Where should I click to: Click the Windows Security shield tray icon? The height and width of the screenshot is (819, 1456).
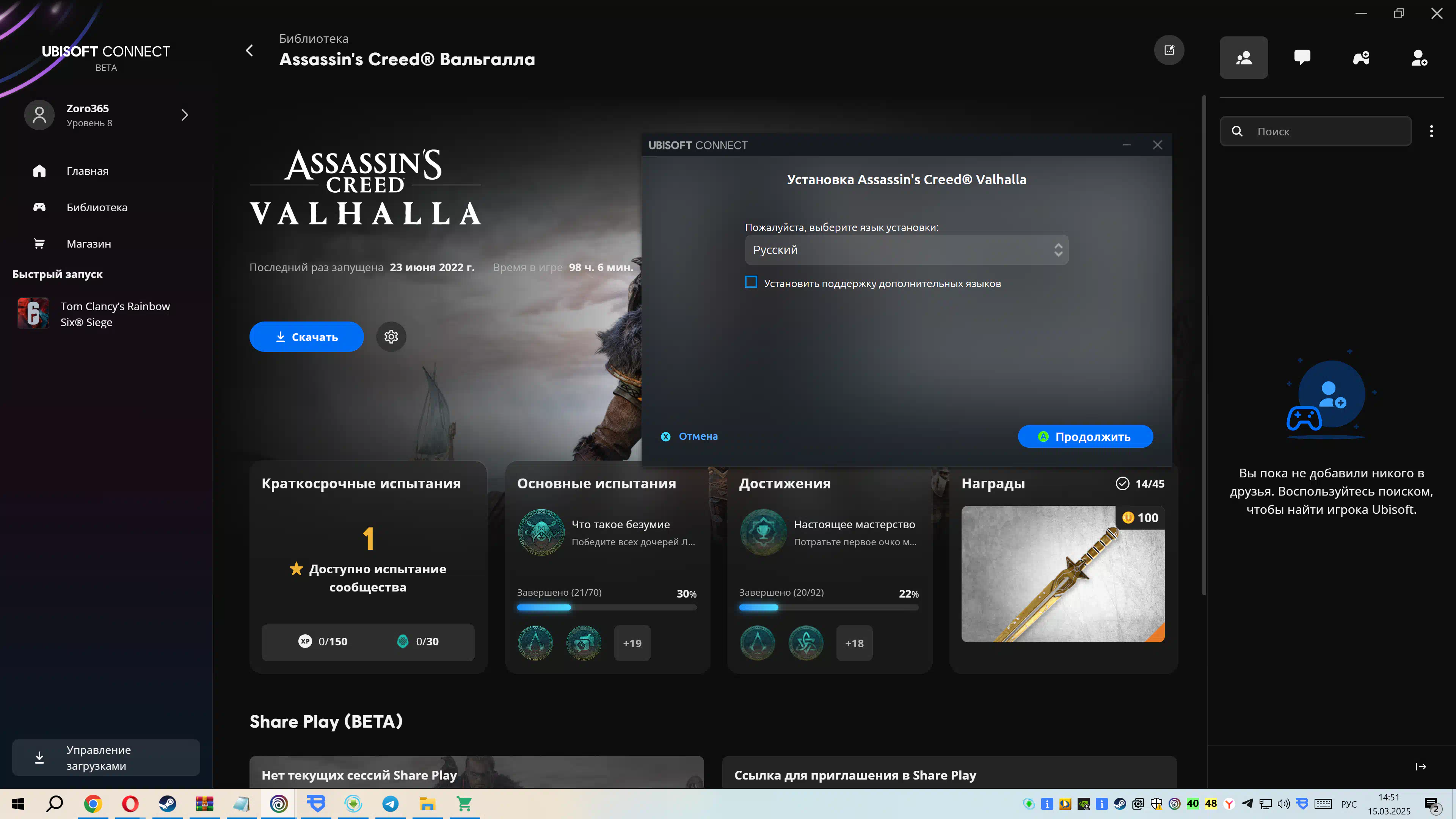pyautogui.click(x=1156, y=804)
